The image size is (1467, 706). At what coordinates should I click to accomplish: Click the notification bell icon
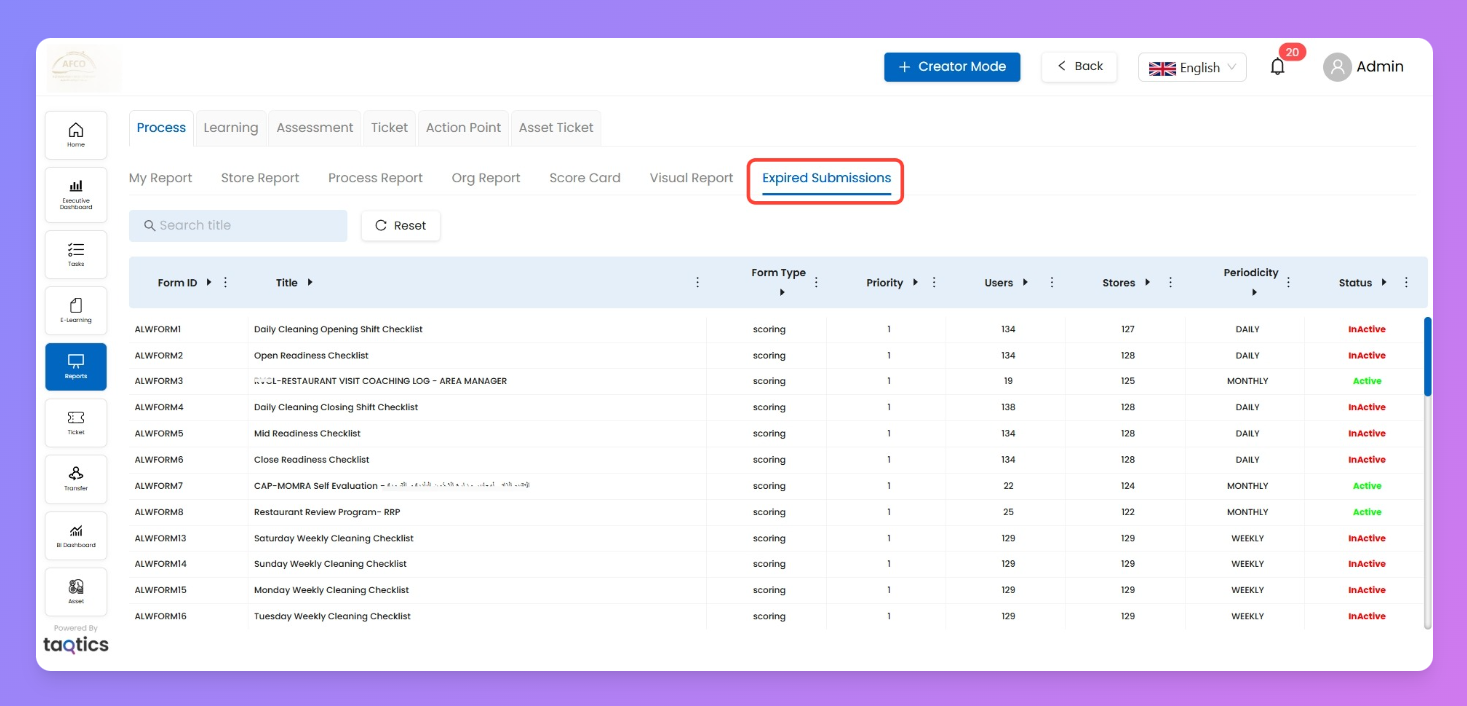1277,67
